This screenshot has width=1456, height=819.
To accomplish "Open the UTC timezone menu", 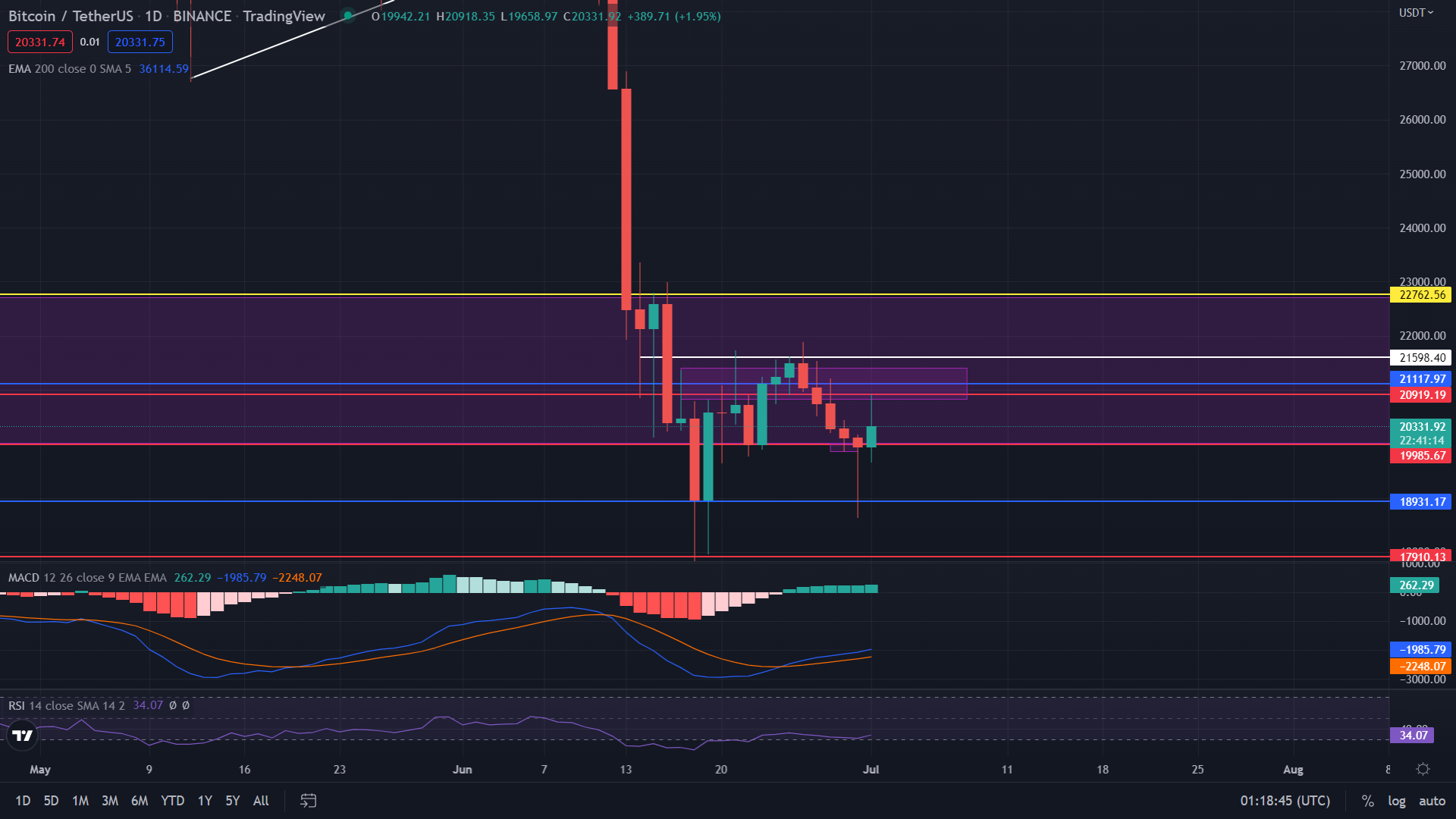I will 1285,801.
